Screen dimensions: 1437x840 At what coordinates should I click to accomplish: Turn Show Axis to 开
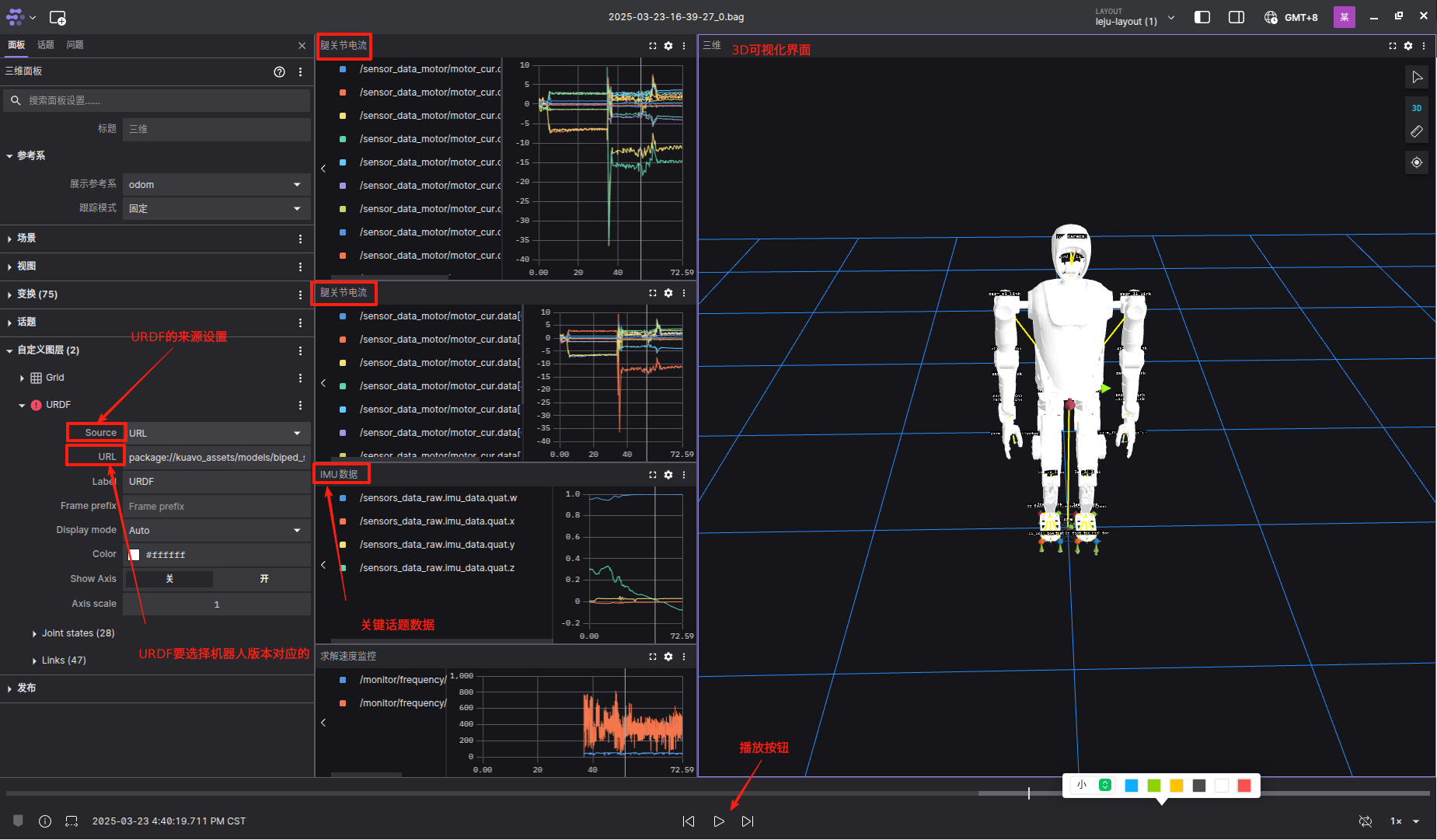(263, 579)
